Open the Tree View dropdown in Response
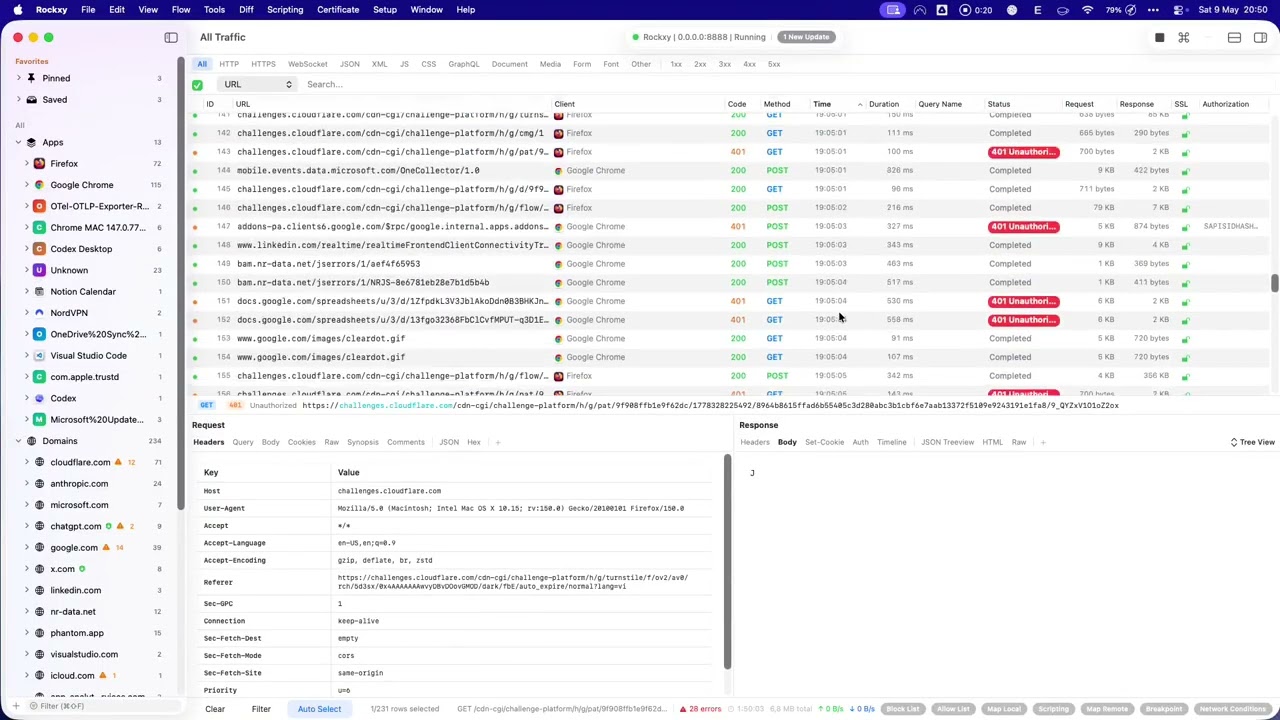Image resolution: width=1280 pixels, height=720 pixels. coord(1252,442)
